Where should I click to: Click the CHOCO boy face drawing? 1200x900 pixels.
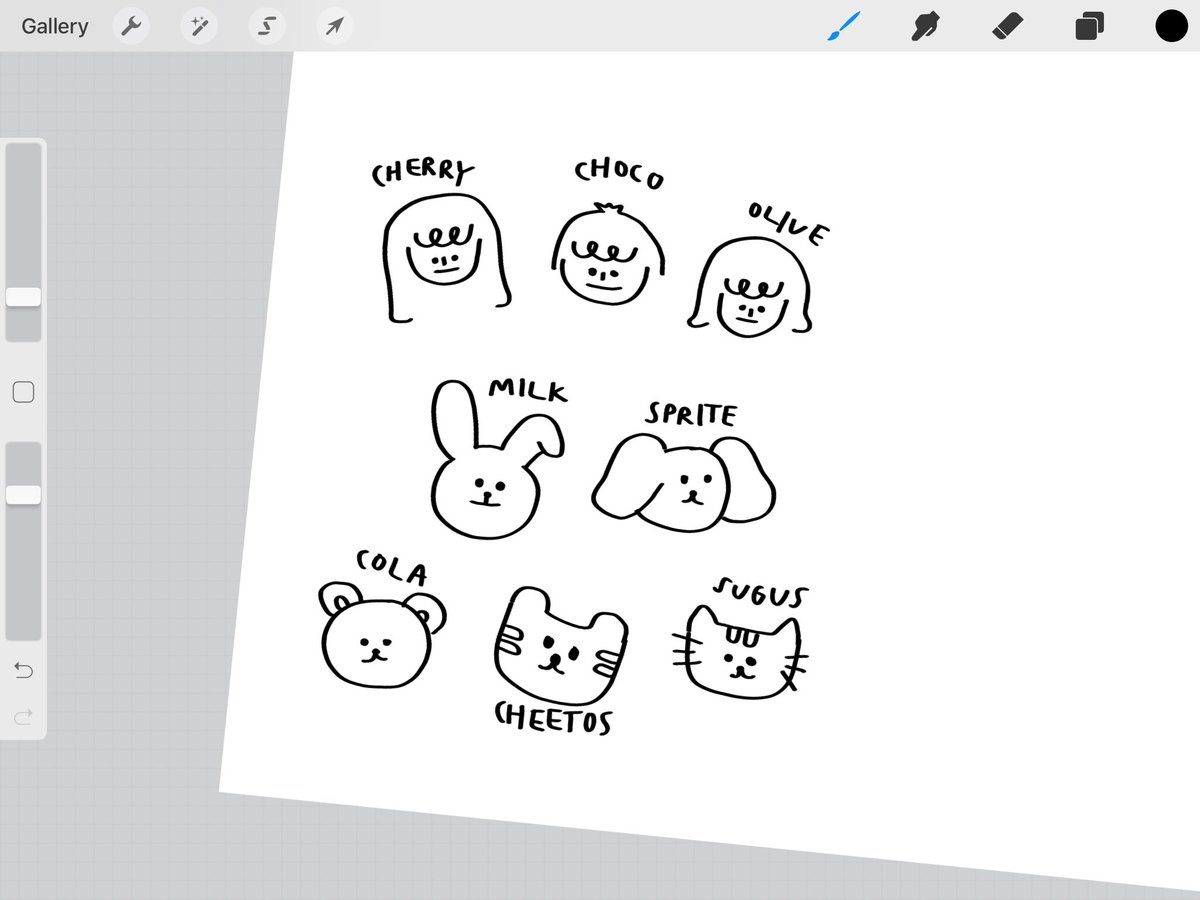(608, 254)
